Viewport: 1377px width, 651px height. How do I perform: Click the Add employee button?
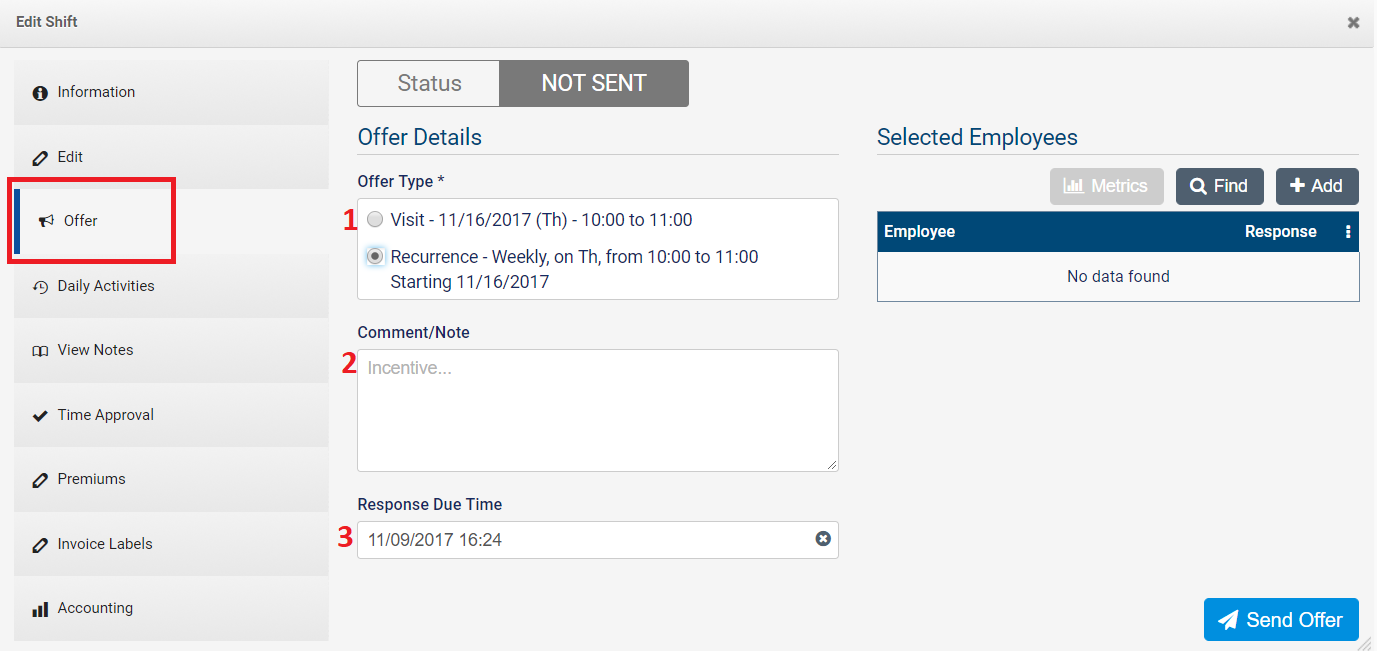[1316, 186]
